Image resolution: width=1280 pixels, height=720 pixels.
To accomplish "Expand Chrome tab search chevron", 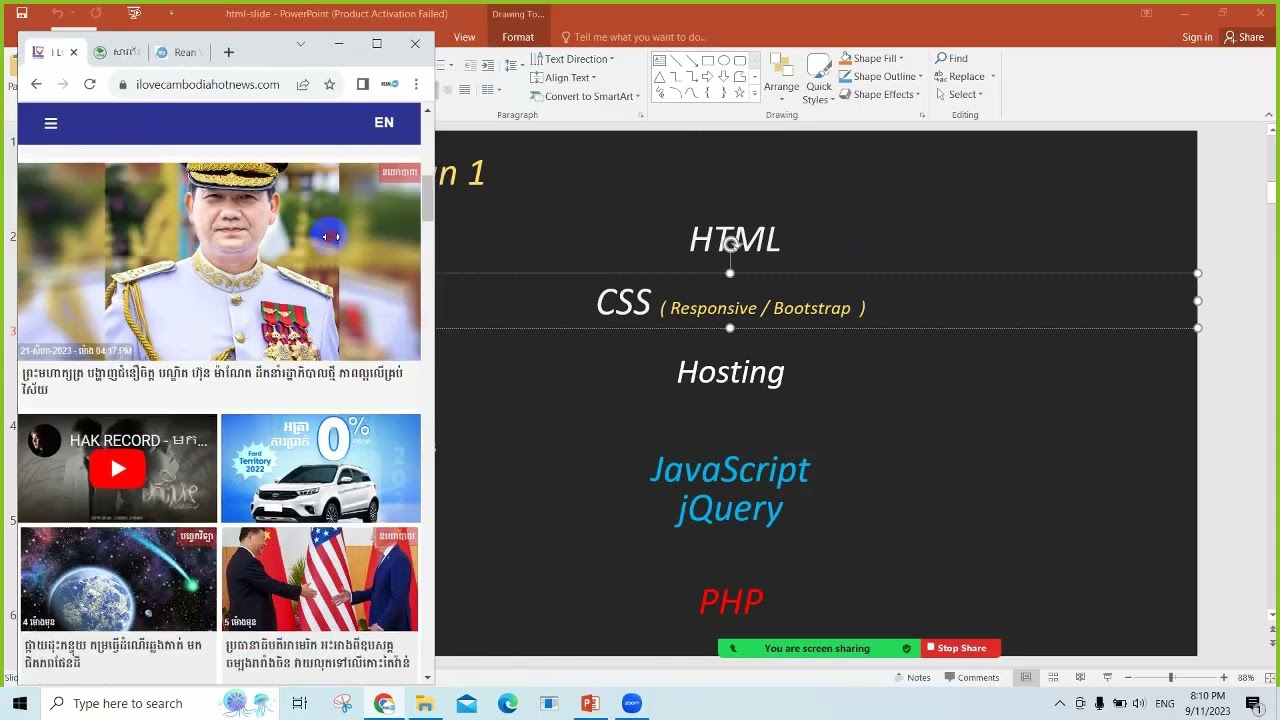I will pos(300,44).
